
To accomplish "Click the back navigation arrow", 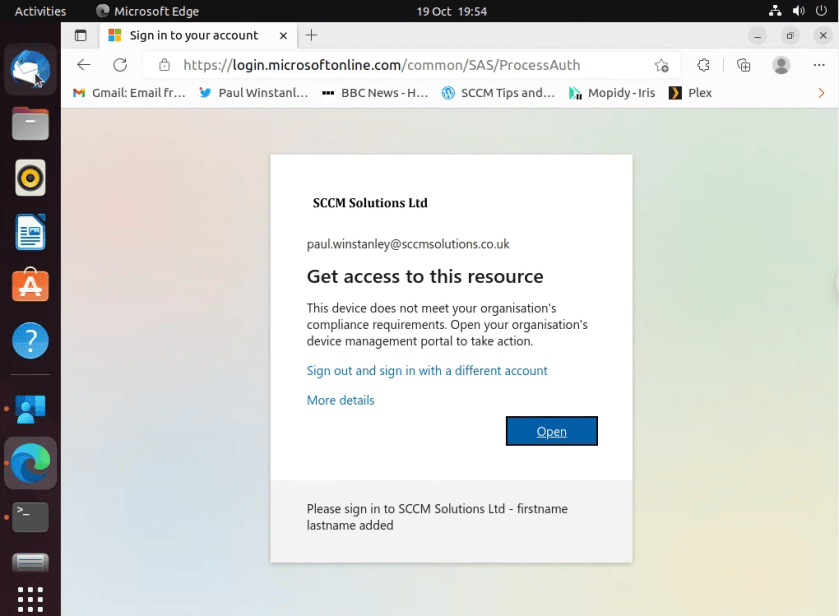I will point(84,64).
